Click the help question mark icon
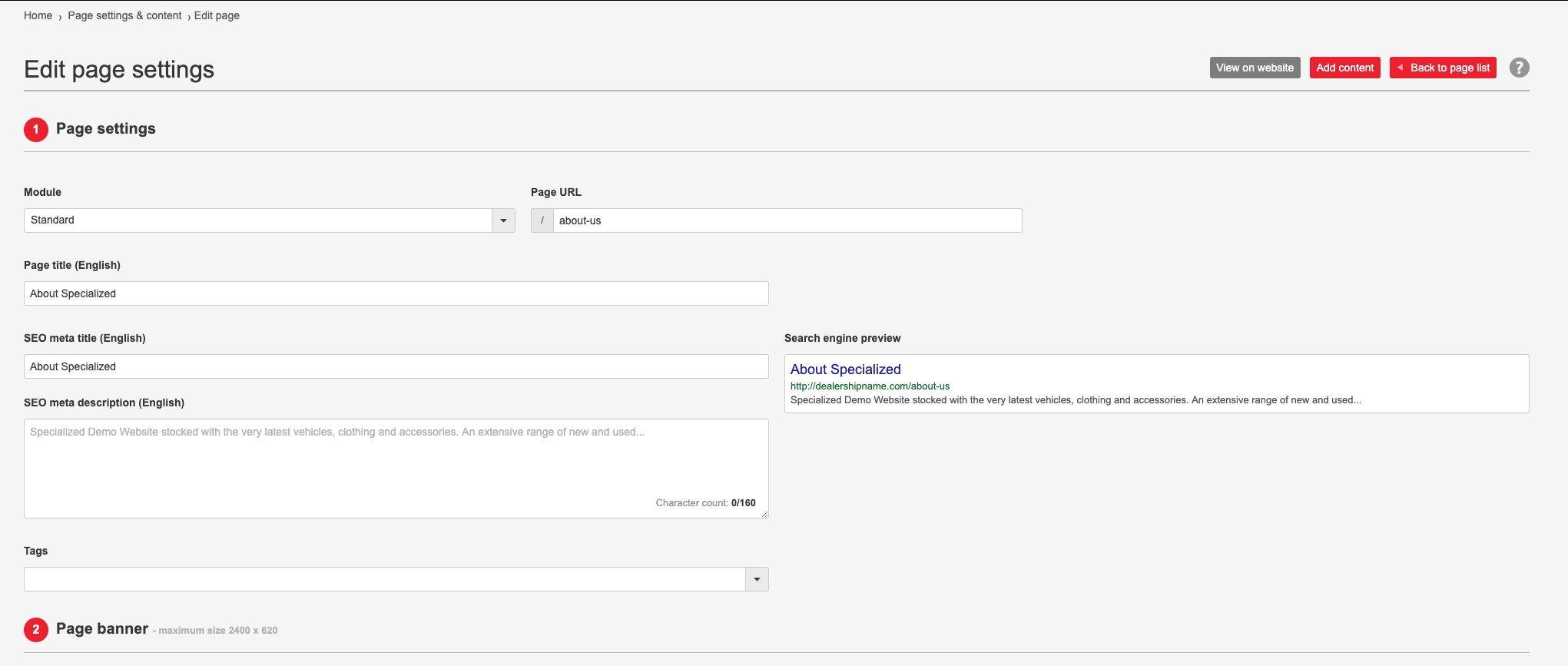Image resolution: width=1568 pixels, height=666 pixels. 1519,68
